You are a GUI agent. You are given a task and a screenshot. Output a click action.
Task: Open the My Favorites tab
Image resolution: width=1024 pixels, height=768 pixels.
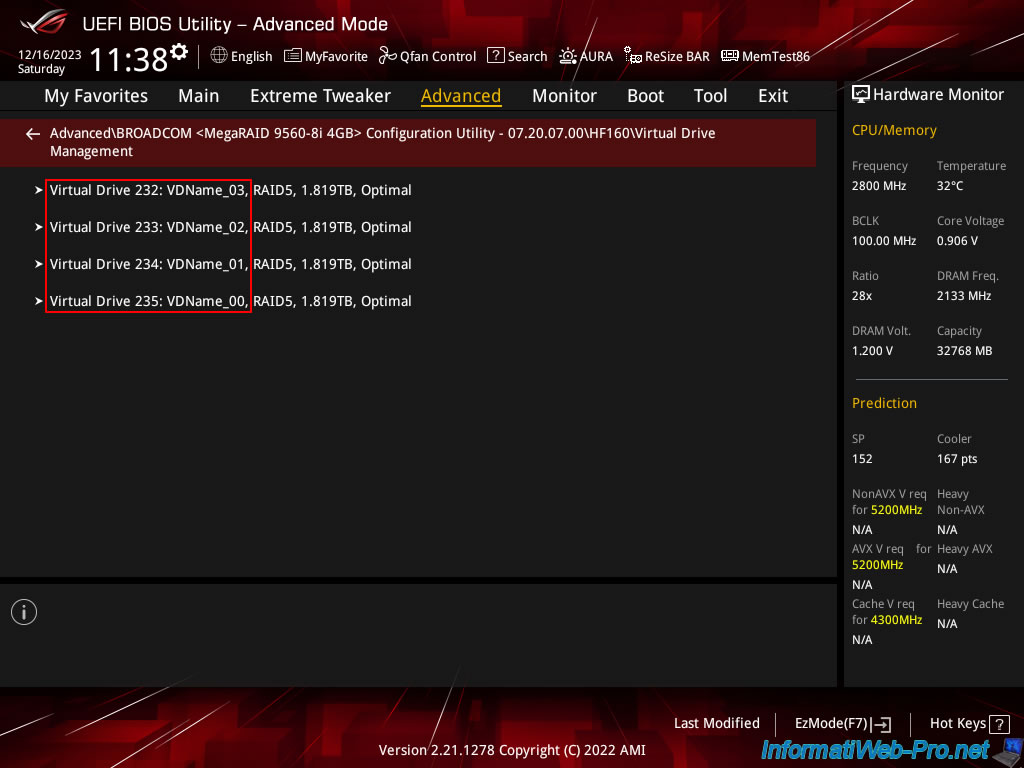96,96
